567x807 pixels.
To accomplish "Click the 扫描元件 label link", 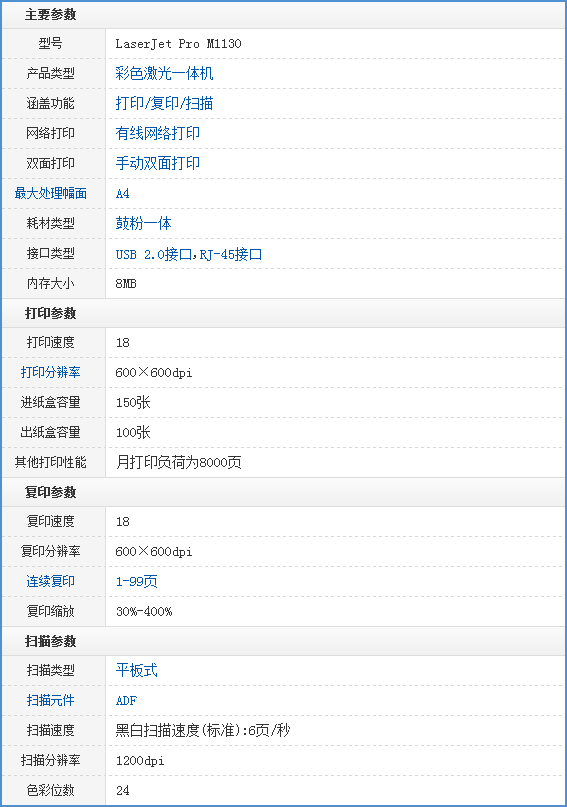I will click(x=50, y=700).
